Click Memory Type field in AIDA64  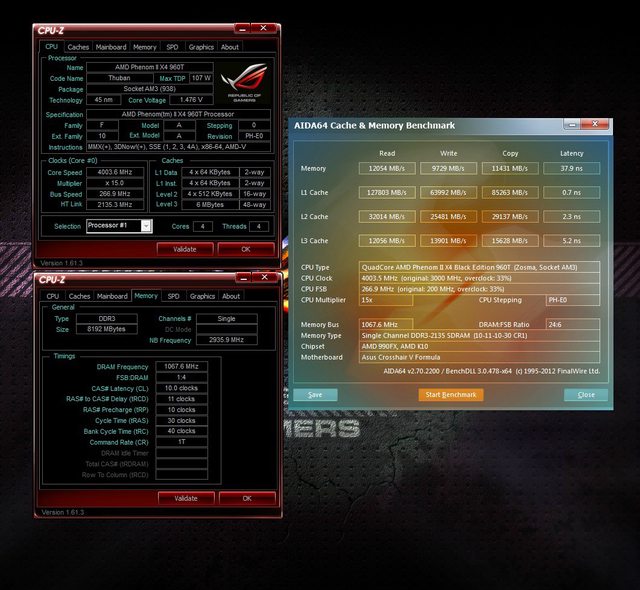[x=479, y=335]
